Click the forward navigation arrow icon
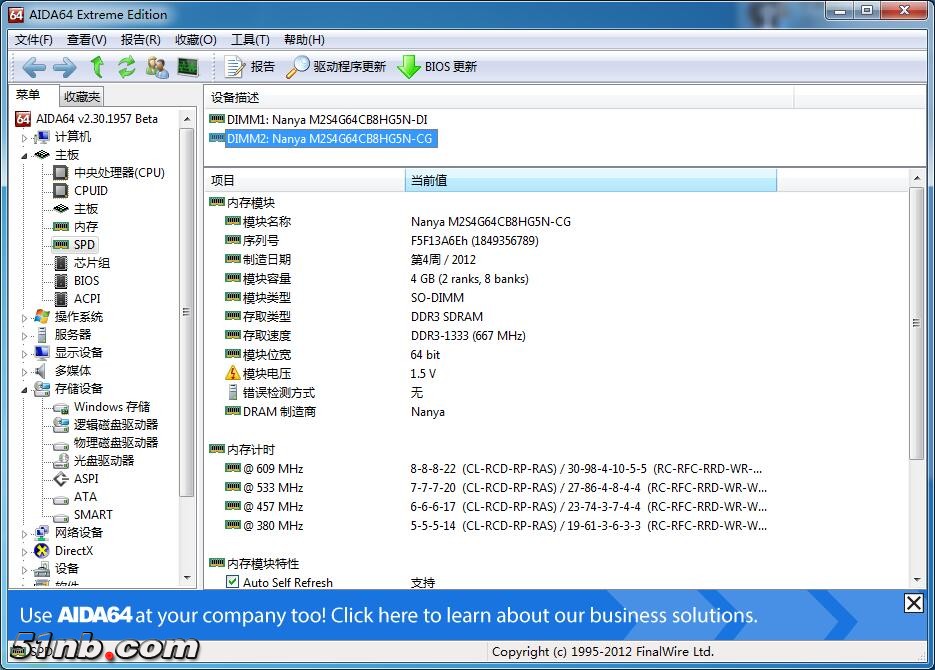Image resolution: width=935 pixels, height=670 pixels. (64, 67)
